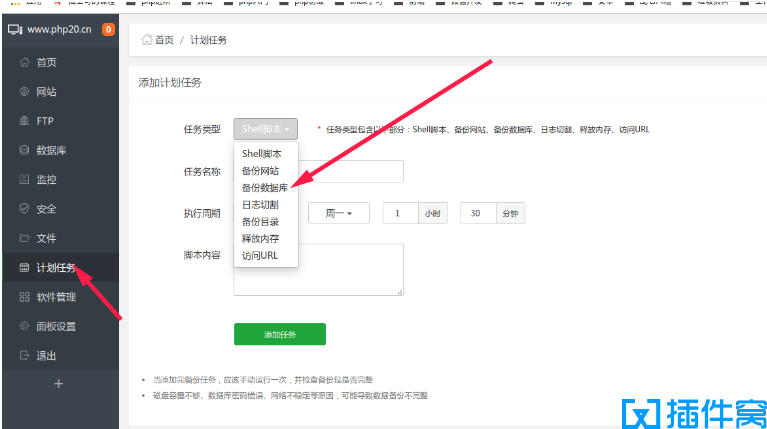The image size is (767, 429).
Task: Click the plus icon at sidebar bottom
Action: pos(59,384)
